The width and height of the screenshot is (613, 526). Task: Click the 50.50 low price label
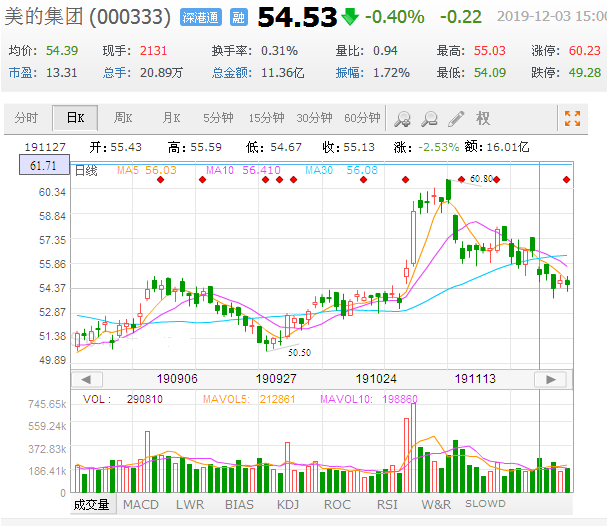[299, 353]
